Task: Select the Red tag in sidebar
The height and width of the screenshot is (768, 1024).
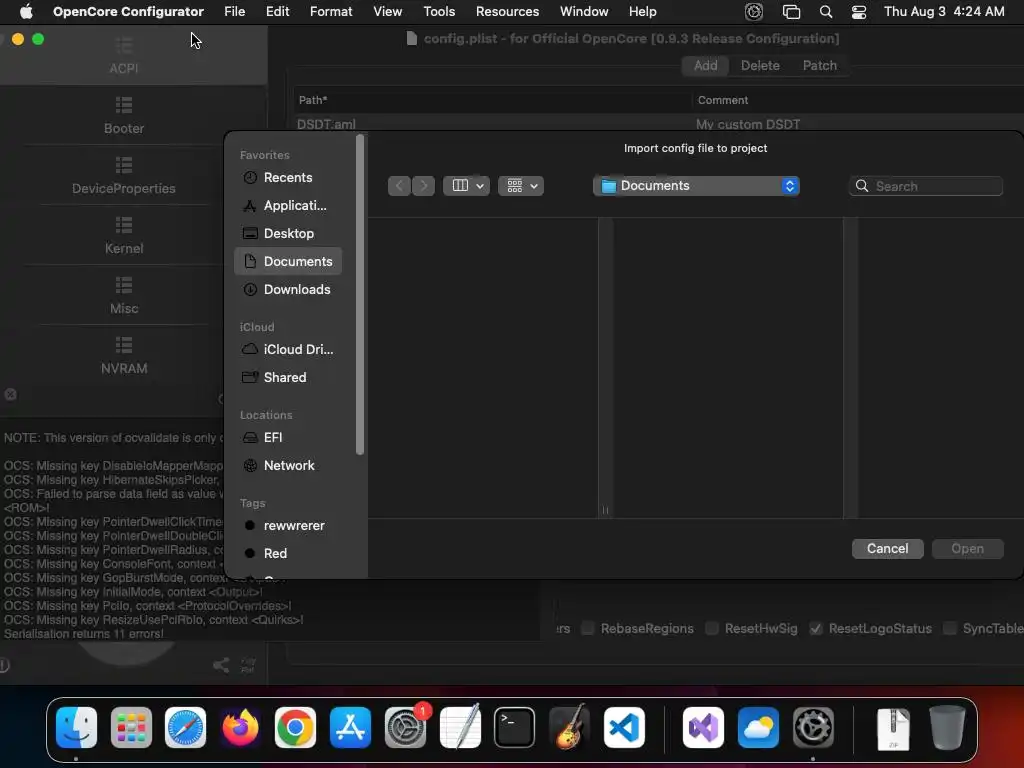Action: point(287,554)
